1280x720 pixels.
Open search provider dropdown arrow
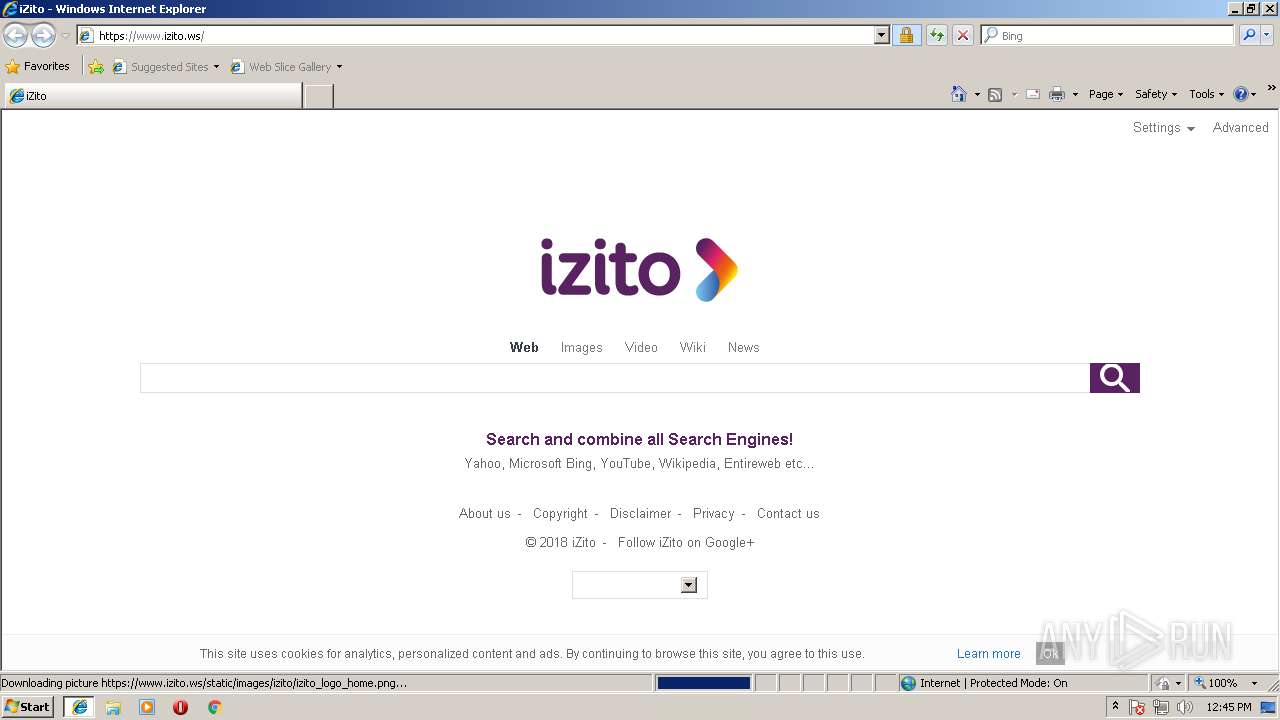point(1267,35)
